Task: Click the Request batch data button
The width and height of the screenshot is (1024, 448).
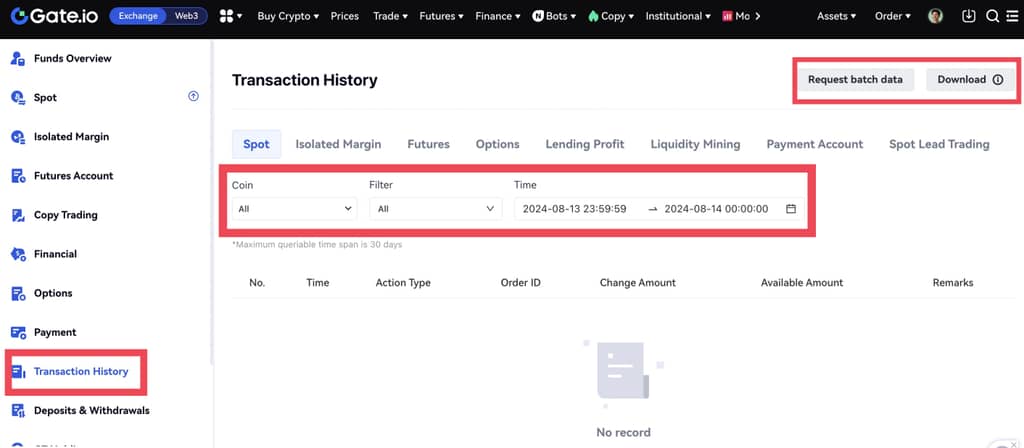Action: 855,80
